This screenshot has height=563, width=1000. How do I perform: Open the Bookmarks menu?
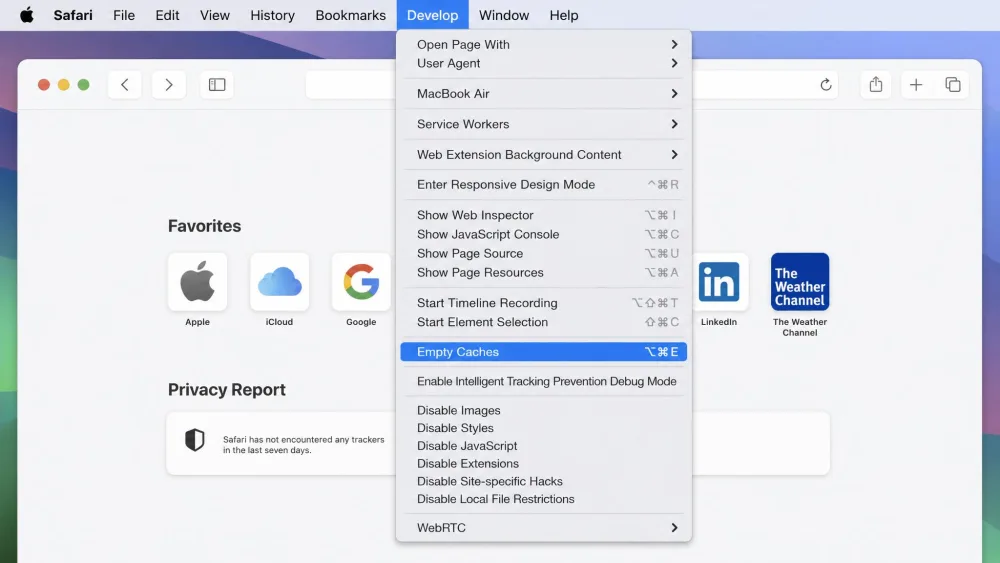point(351,15)
